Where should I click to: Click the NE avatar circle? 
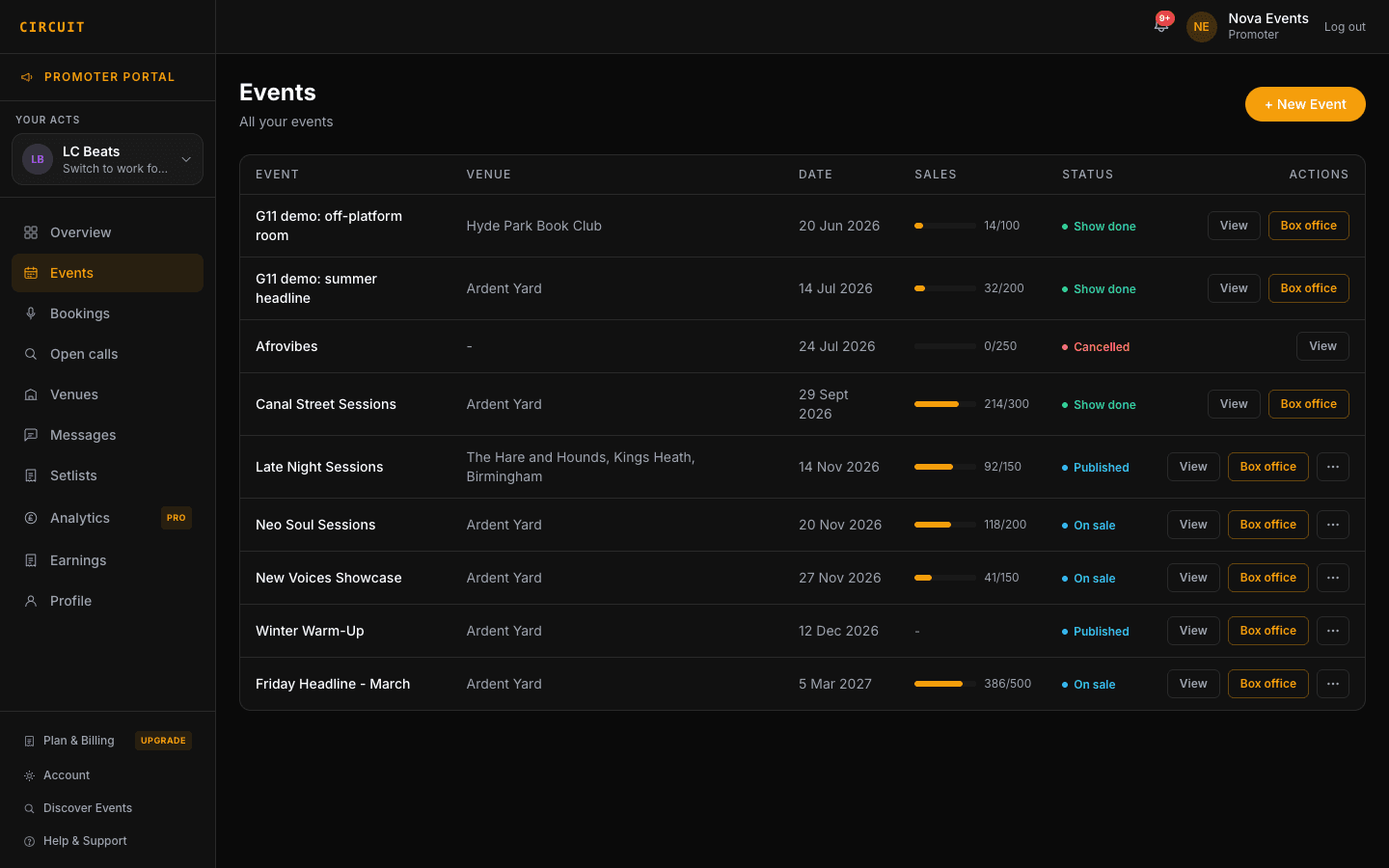click(1201, 27)
